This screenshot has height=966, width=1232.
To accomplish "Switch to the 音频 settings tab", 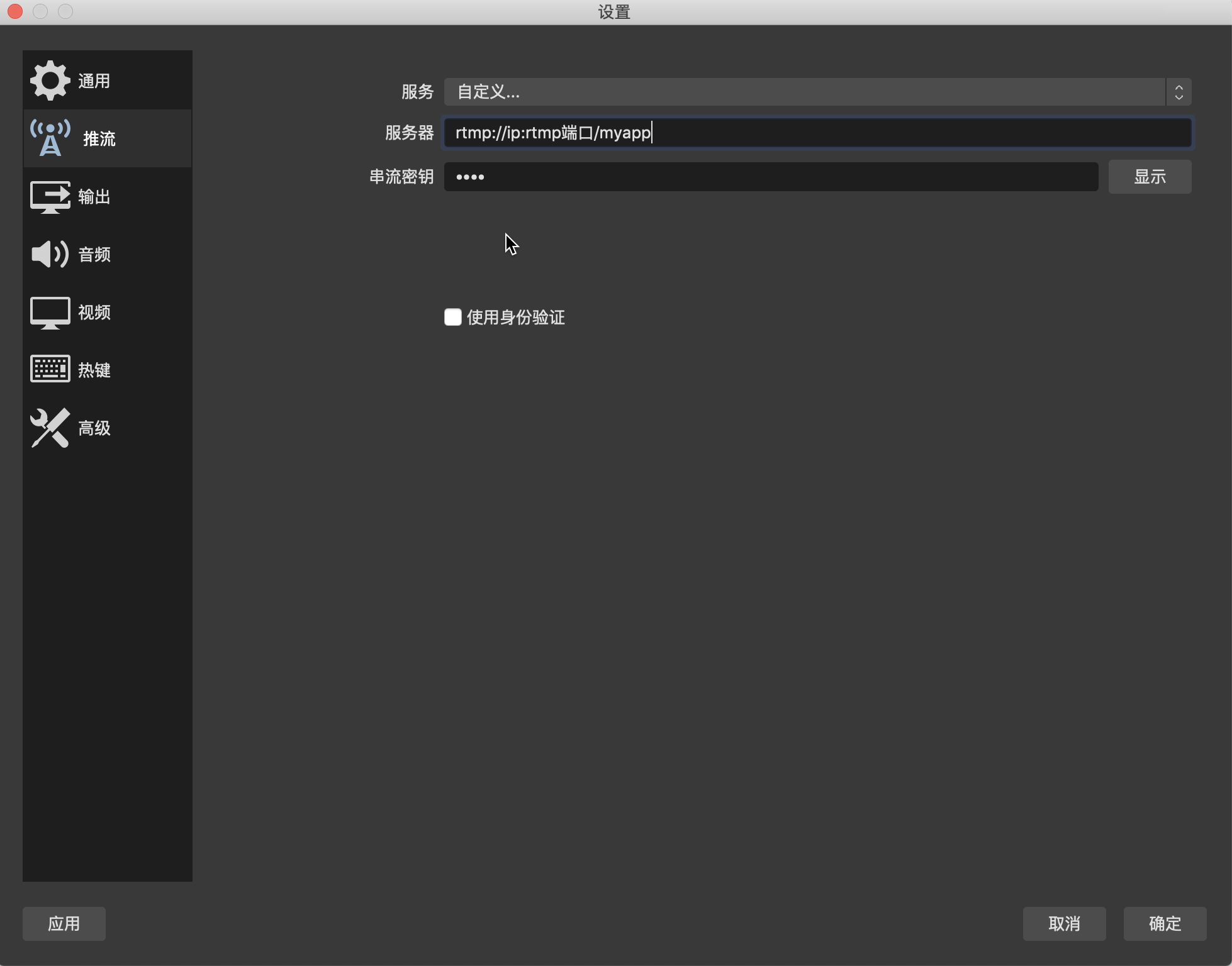I will 94,255.
